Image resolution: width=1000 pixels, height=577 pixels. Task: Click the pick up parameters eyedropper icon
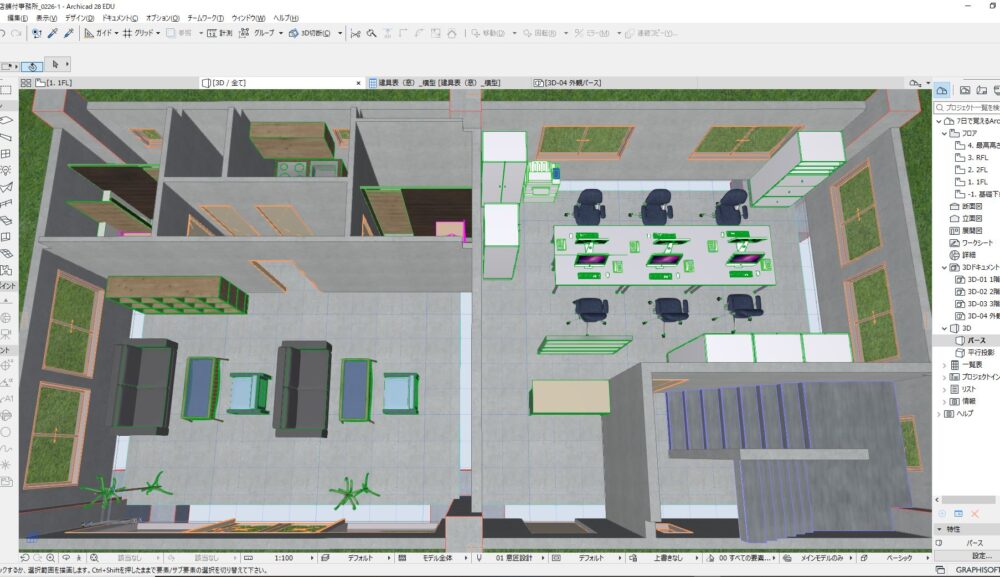pos(52,33)
